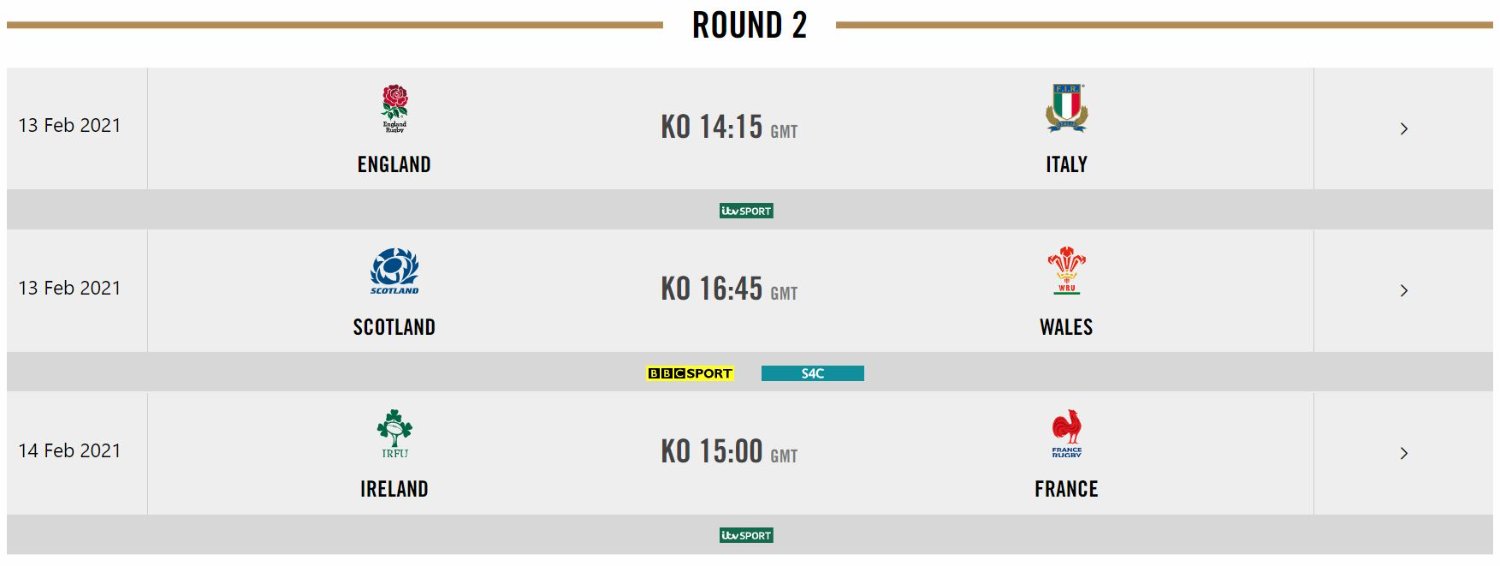The width and height of the screenshot is (1500, 566).
Task: Expand the Scotland v Wales match chevron
Action: click(1404, 291)
